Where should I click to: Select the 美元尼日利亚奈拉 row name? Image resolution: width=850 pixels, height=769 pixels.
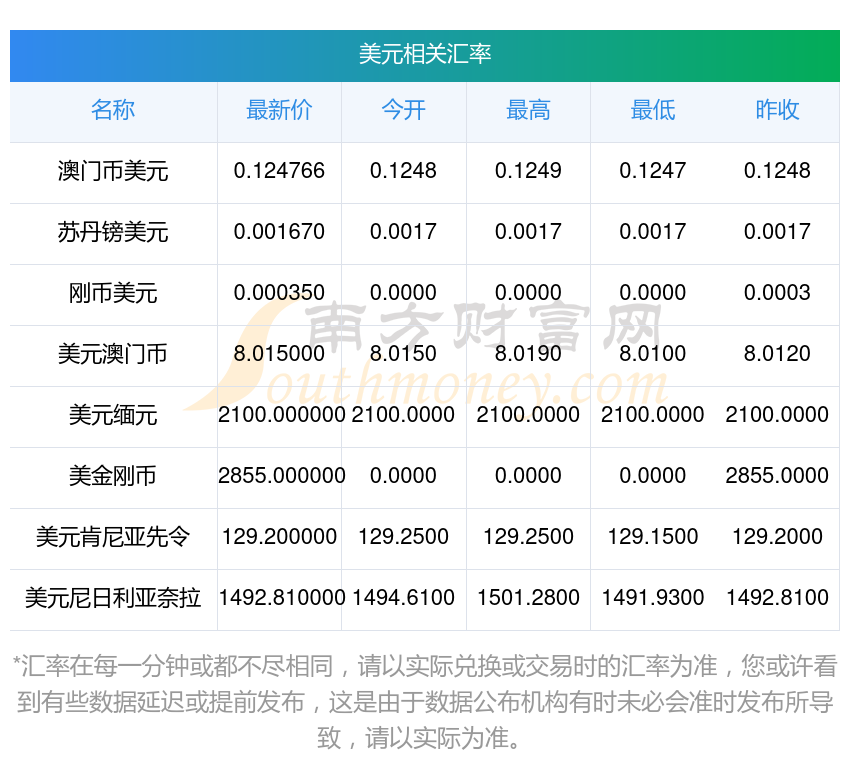point(113,598)
